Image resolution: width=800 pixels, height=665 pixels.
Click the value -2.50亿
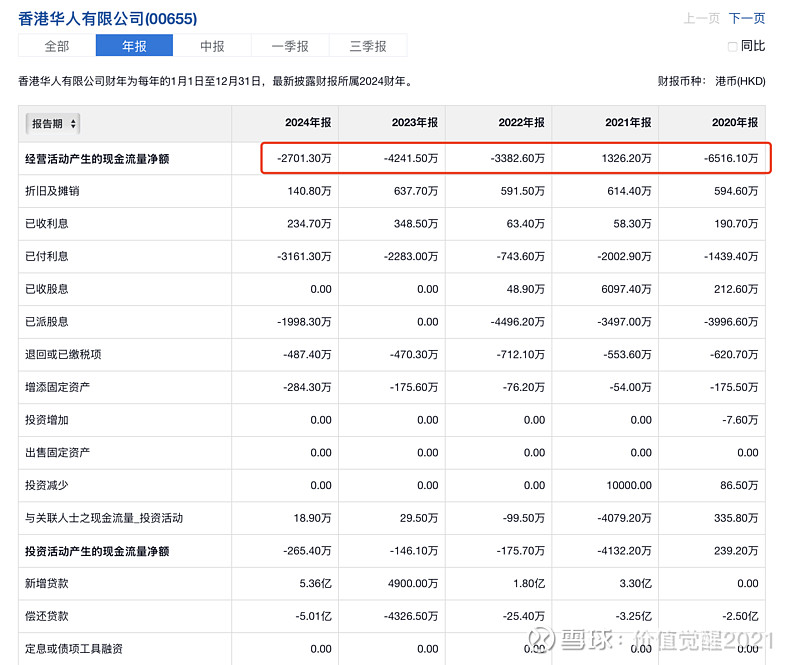click(740, 616)
